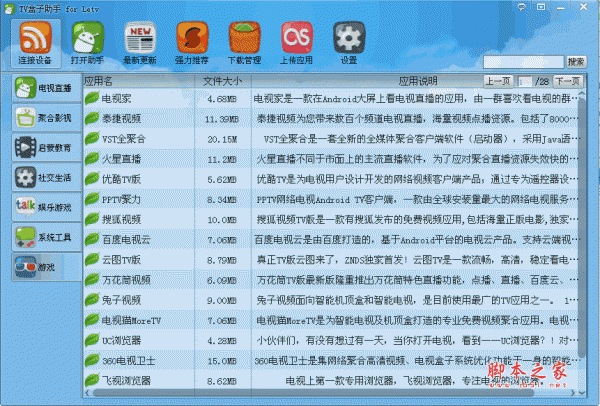Select the 电视直播 category tab

pos(47,88)
